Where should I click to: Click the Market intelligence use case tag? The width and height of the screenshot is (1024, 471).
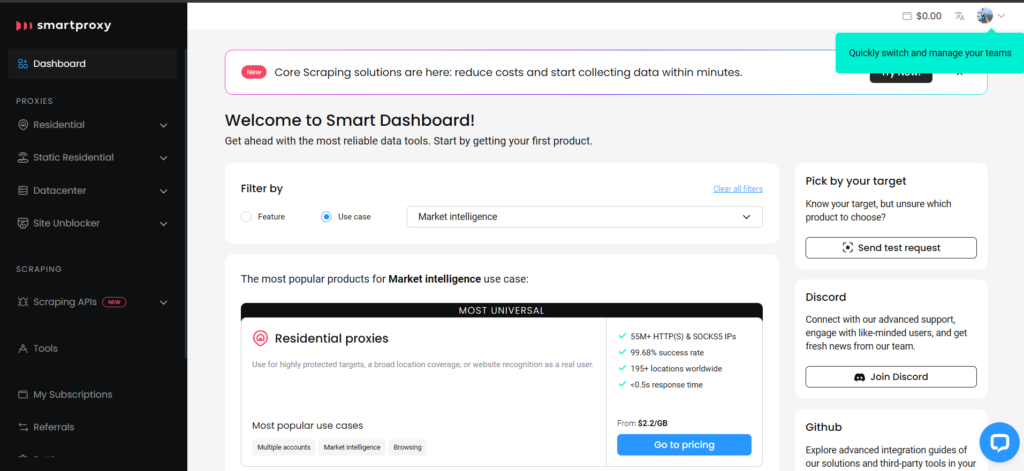(x=352, y=447)
